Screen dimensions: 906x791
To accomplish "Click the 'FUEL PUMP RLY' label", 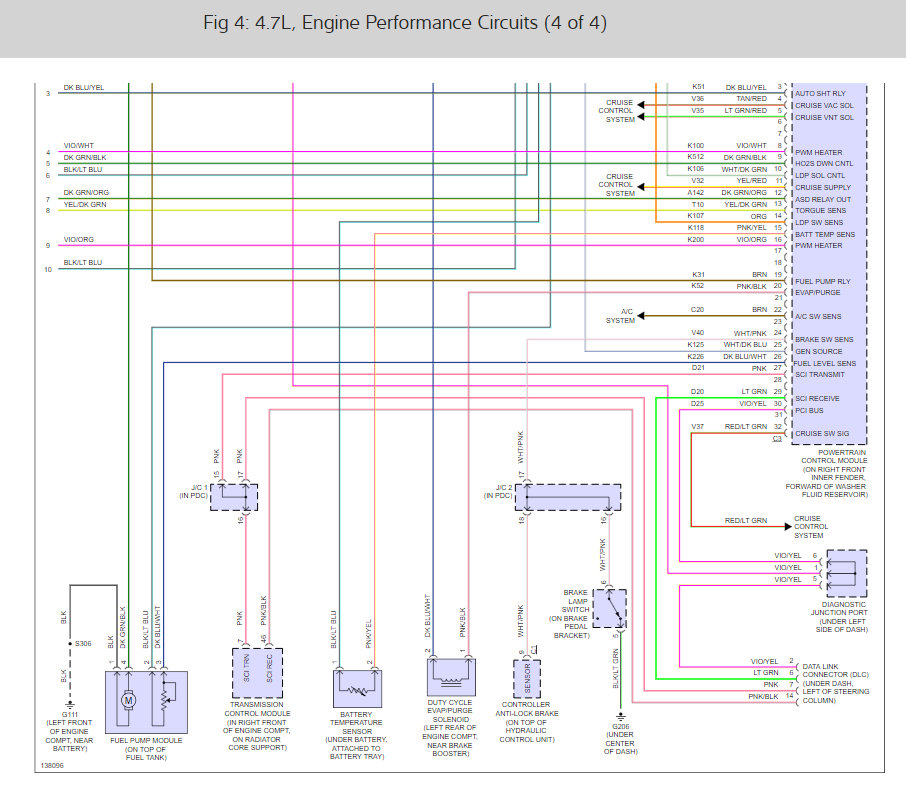I will click(823, 281).
